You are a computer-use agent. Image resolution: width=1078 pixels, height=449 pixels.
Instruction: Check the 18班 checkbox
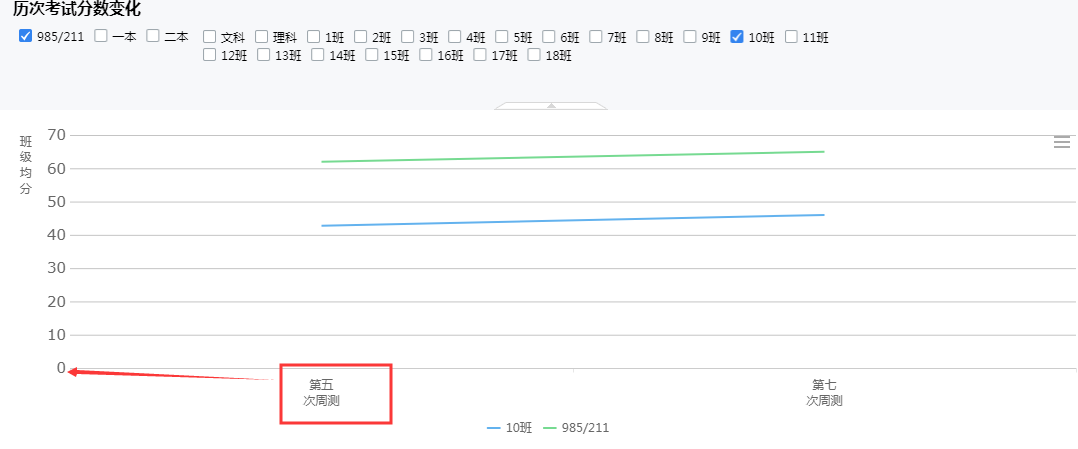[534, 55]
